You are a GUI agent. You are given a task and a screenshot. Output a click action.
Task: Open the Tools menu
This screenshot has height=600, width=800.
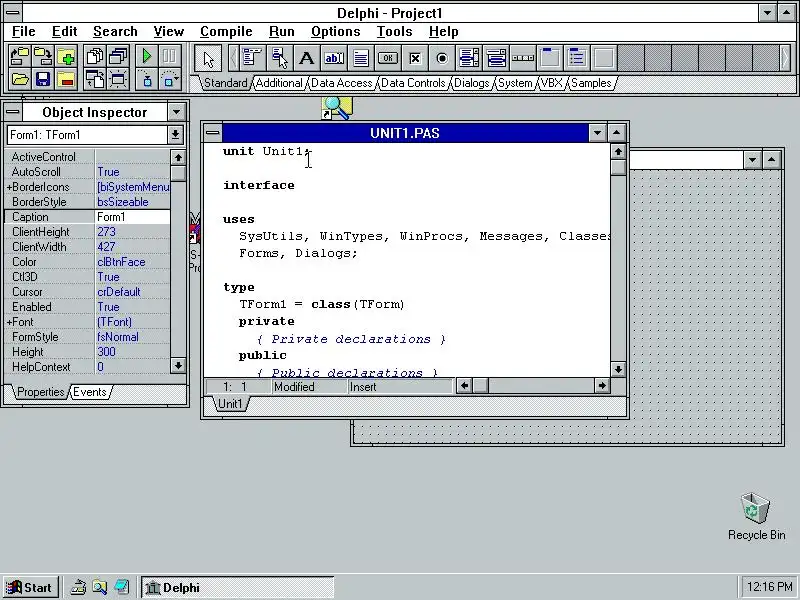click(x=394, y=32)
